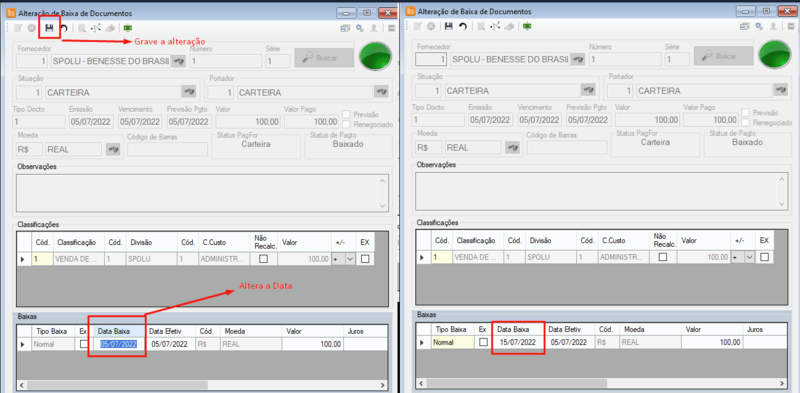Viewport: 800px width, 393px height.
Task: Open Situação binoculars lookup in left window
Action: point(189,92)
